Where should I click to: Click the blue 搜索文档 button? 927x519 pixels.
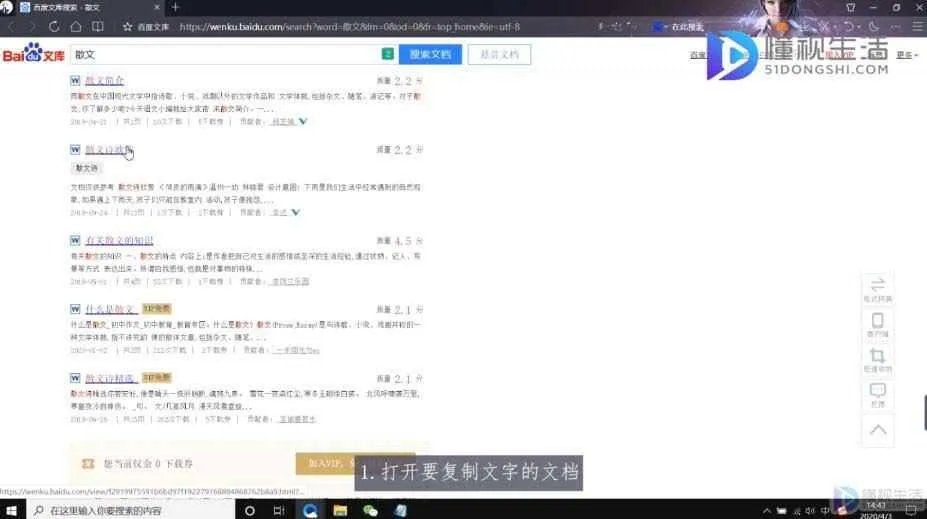[430, 54]
